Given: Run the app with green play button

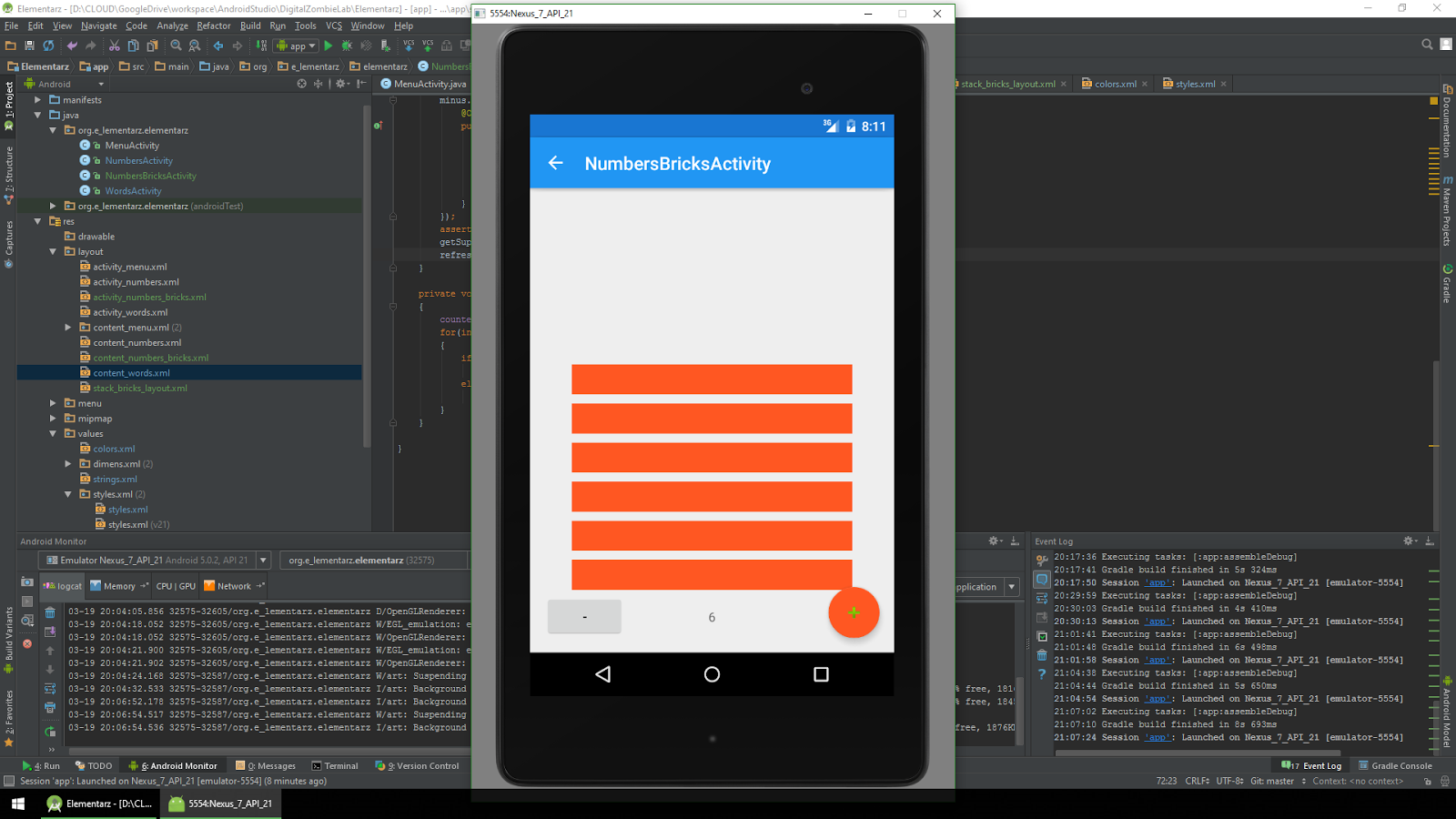Looking at the screenshot, I should click(x=329, y=45).
